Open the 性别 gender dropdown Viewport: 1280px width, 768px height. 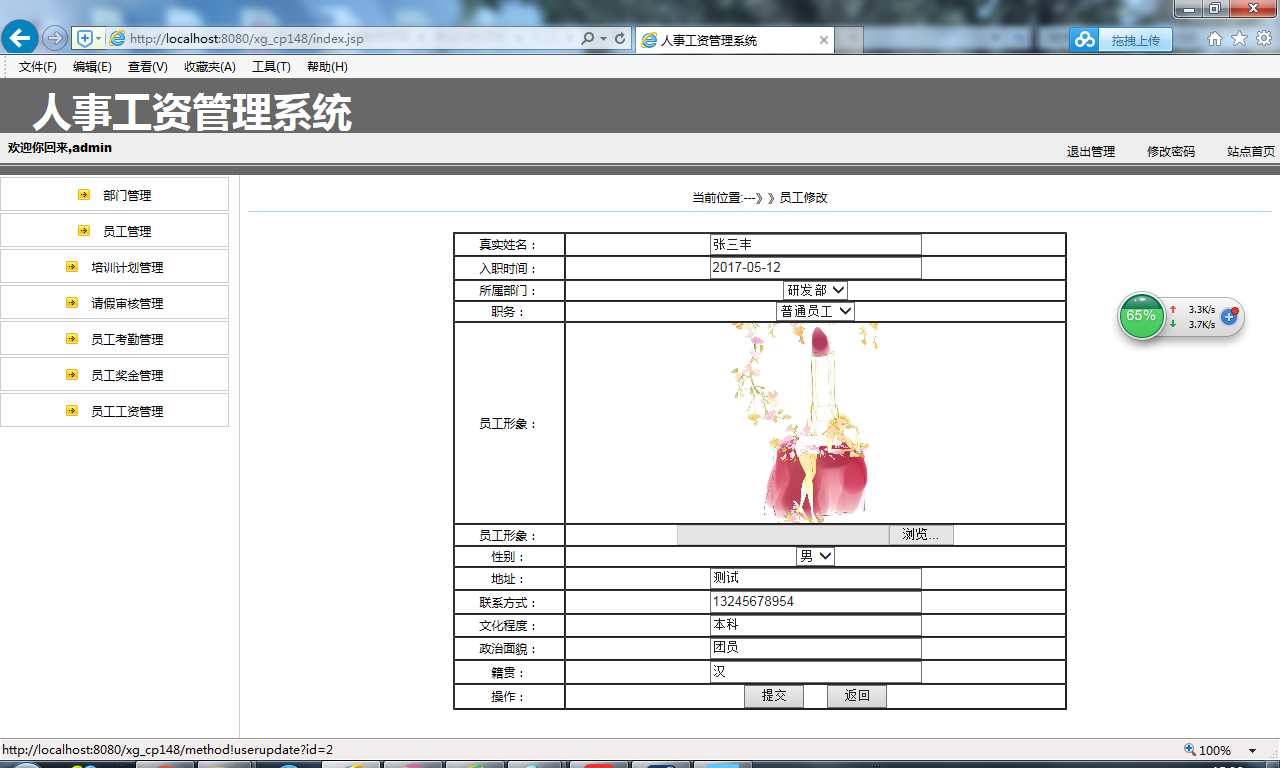[815, 556]
